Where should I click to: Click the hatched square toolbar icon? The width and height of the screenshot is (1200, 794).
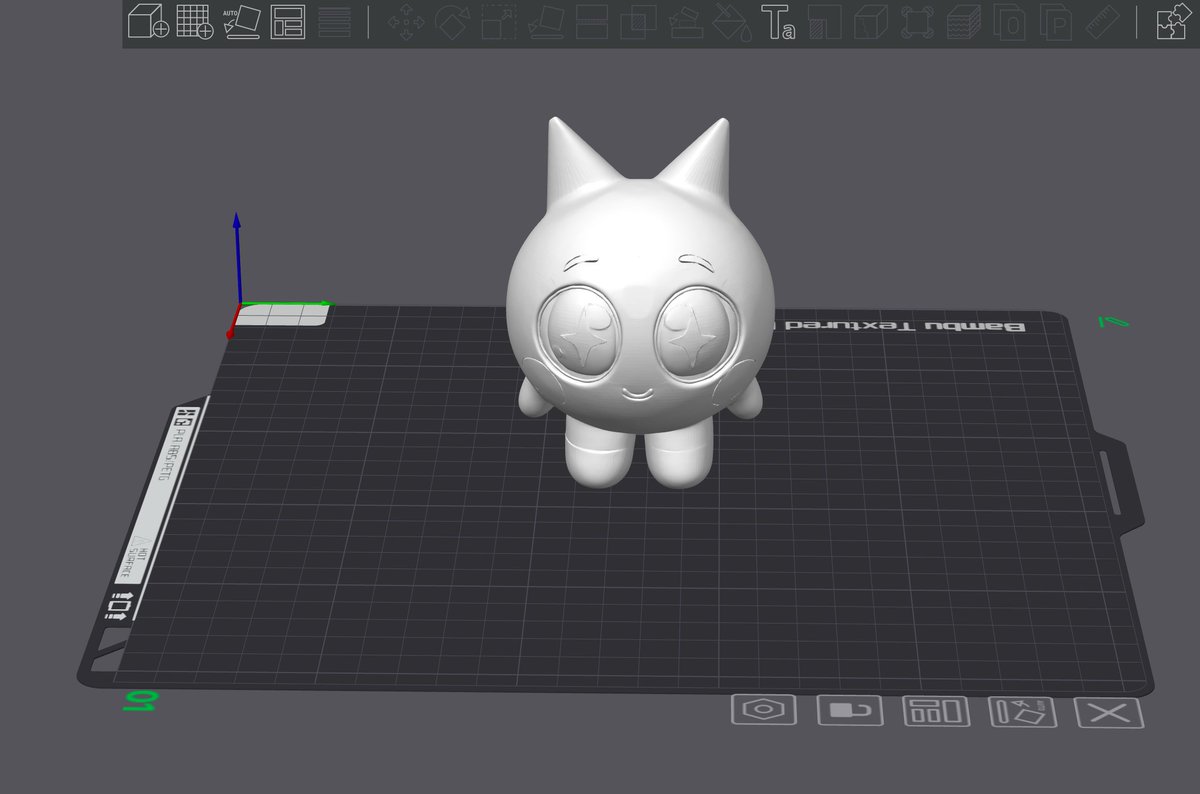pos(825,22)
